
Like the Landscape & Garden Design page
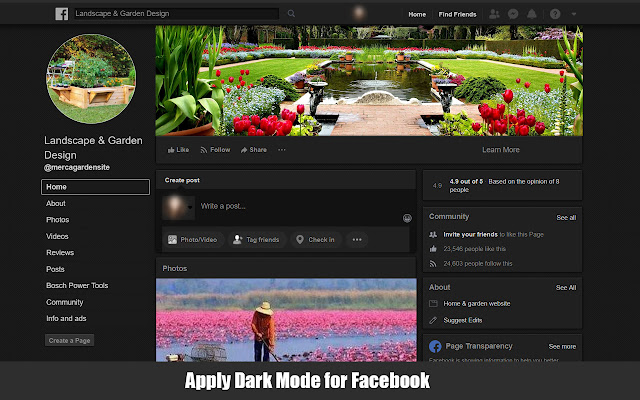coord(177,150)
